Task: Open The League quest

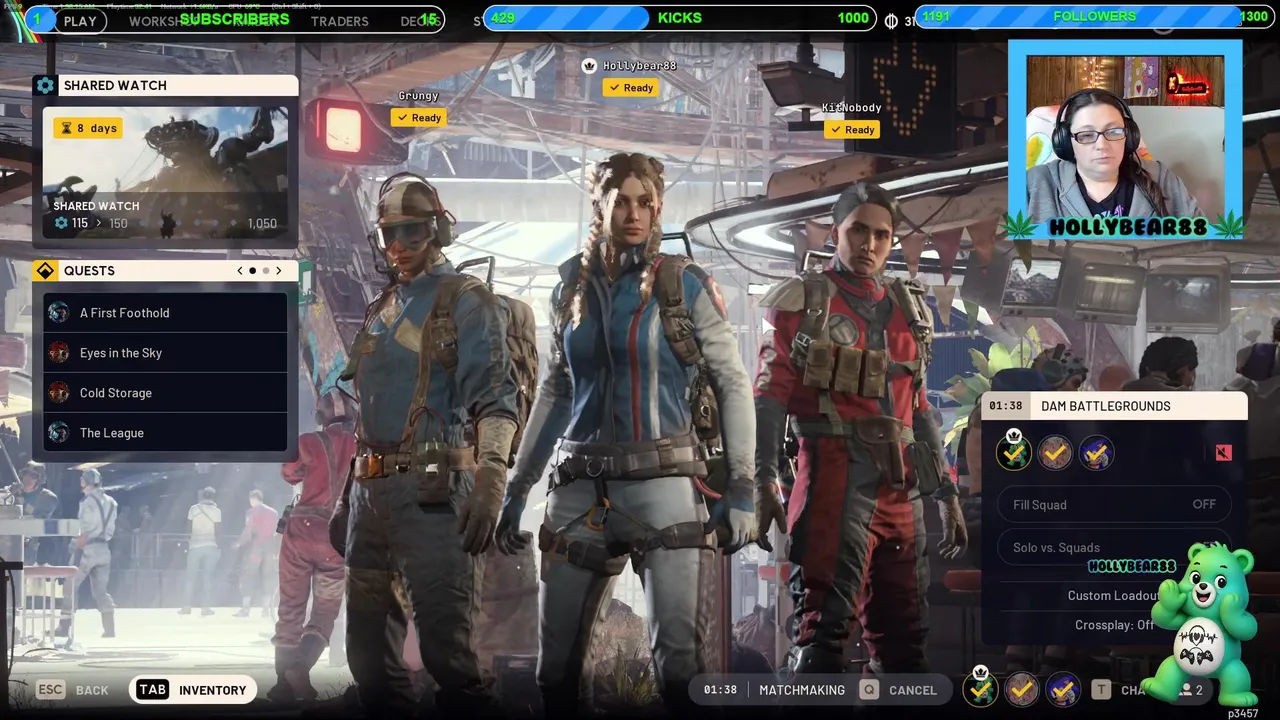Action: [x=165, y=433]
